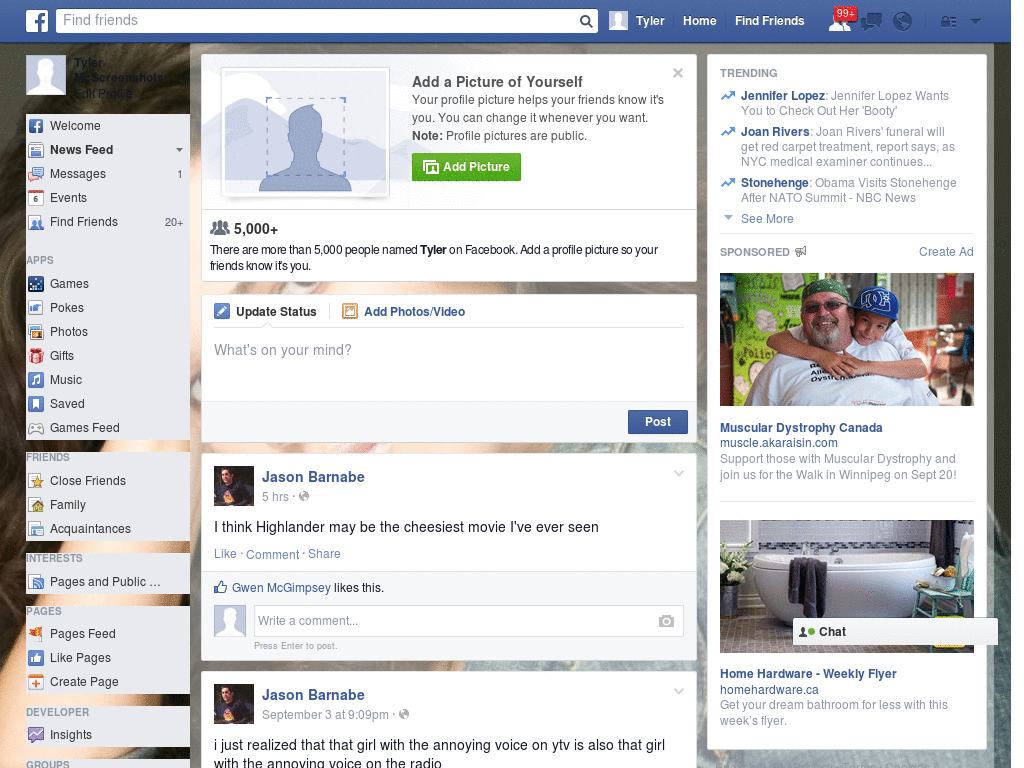The height and width of the screenshot is (768, 1024).
Task: Click the Pokes app icon
Action: point(36,308)
